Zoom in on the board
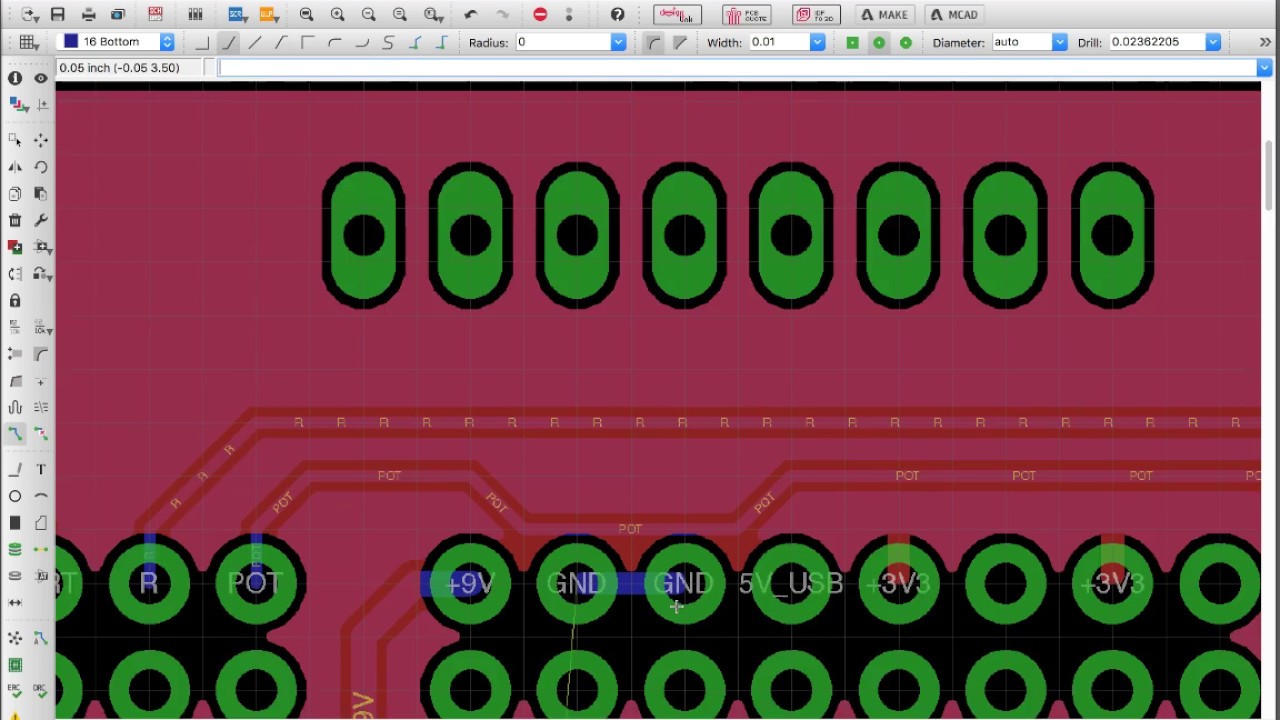The image size is (1280, 720). coord(338,15)
